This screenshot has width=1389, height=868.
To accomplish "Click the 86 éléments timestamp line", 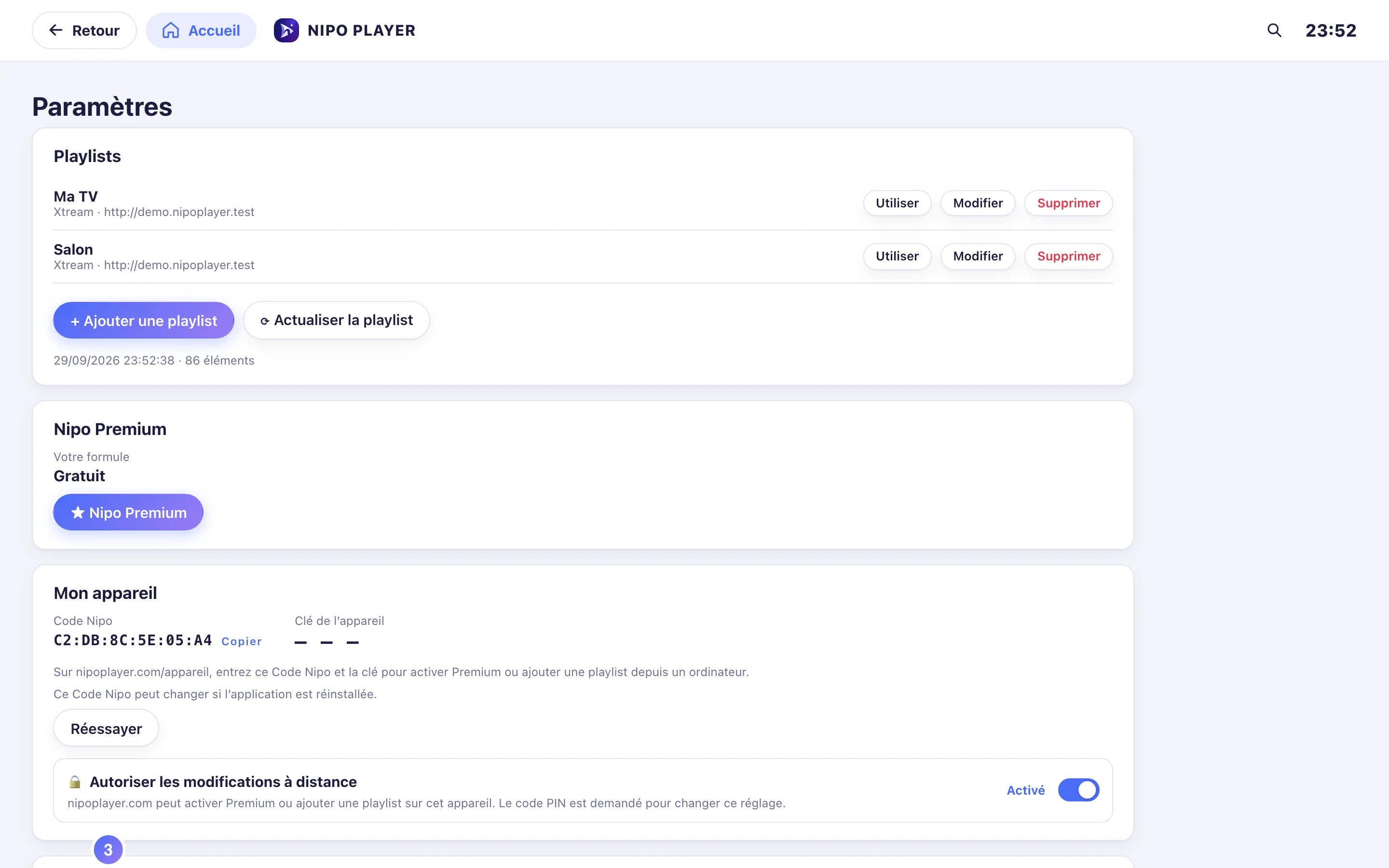I will coord(154,361).
